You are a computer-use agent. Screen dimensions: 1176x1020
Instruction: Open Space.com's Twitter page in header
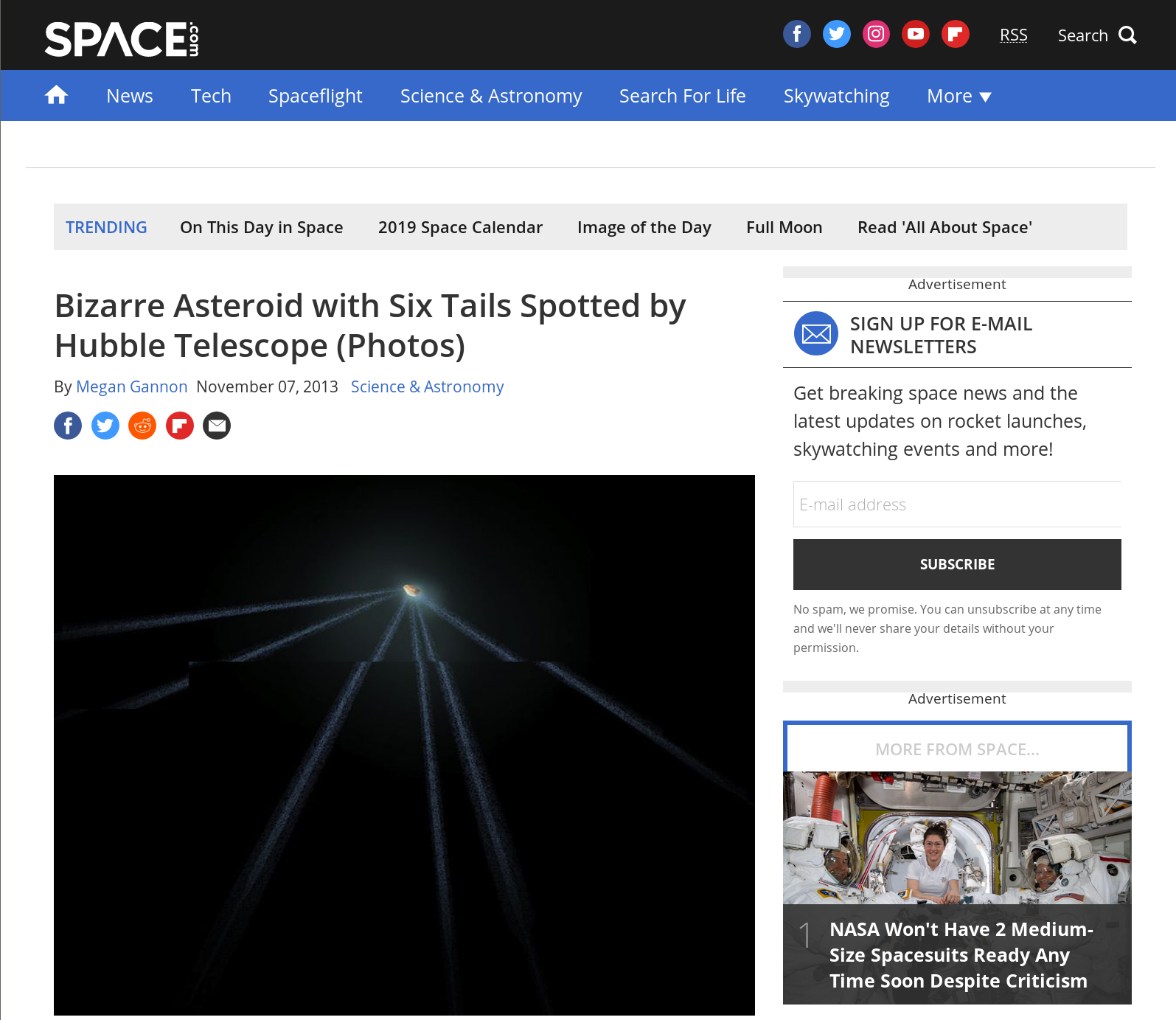836,34
